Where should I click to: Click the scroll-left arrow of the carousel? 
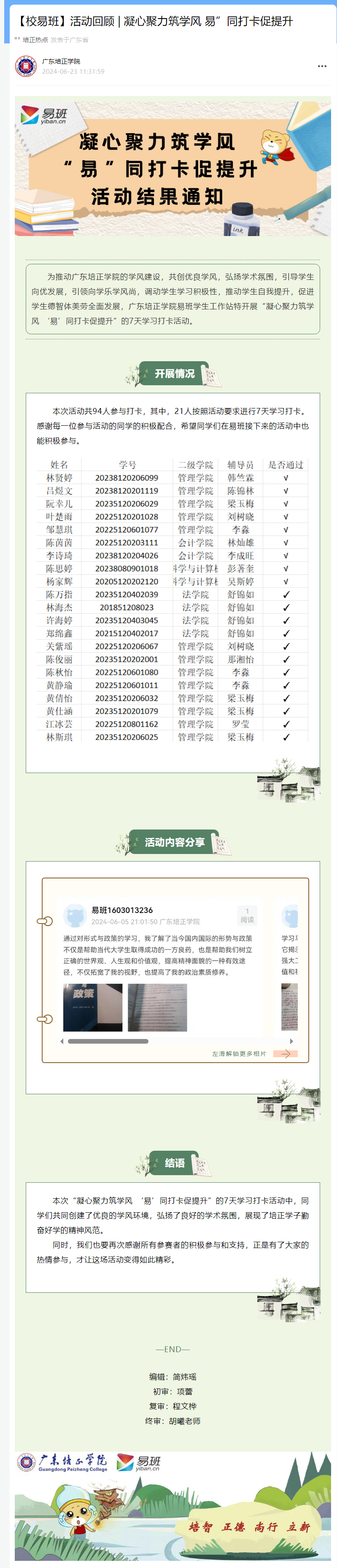click(x=62, y=1041)
